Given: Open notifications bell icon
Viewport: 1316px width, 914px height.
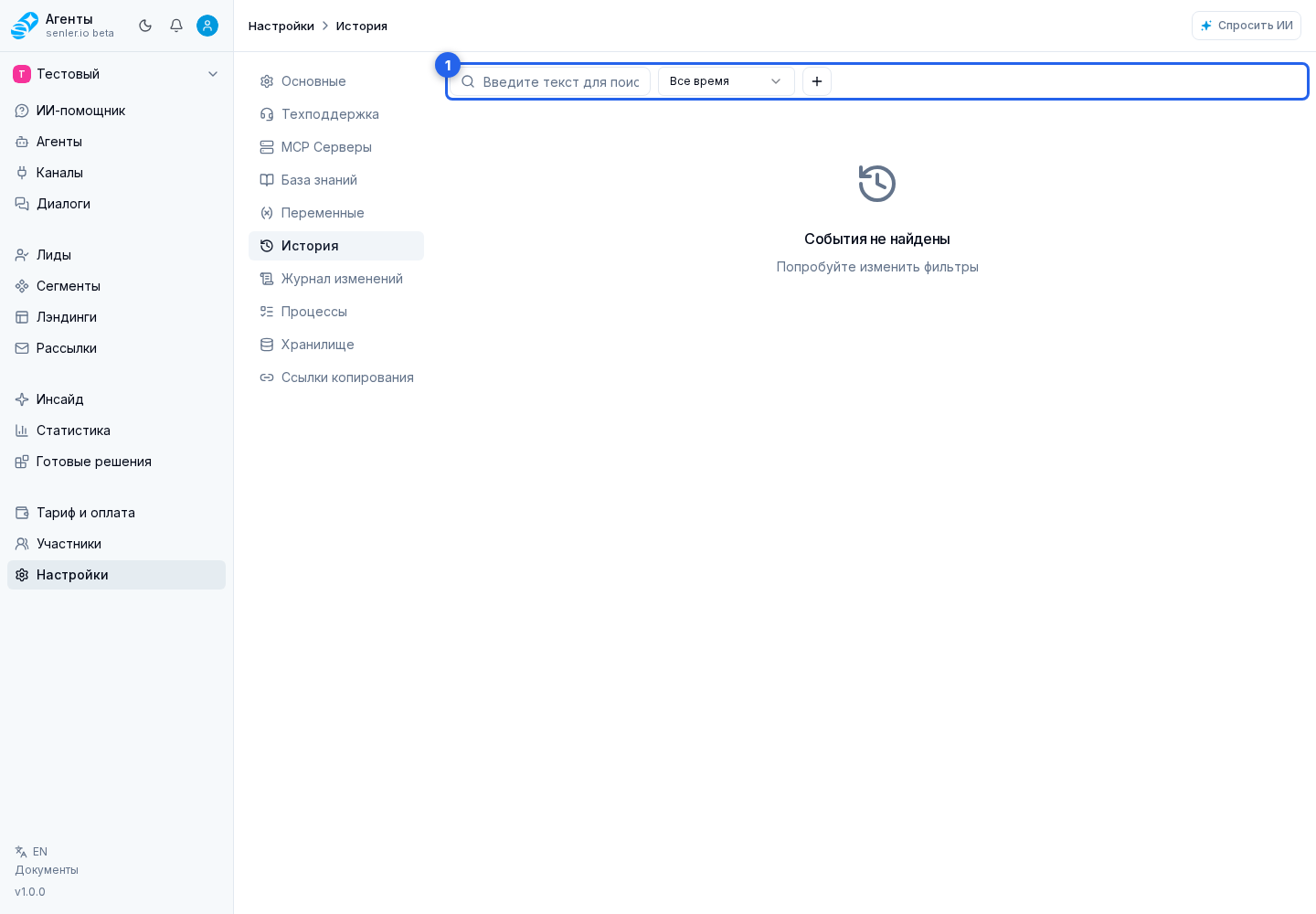Looking at the screenshot, I should coord(176,26).
